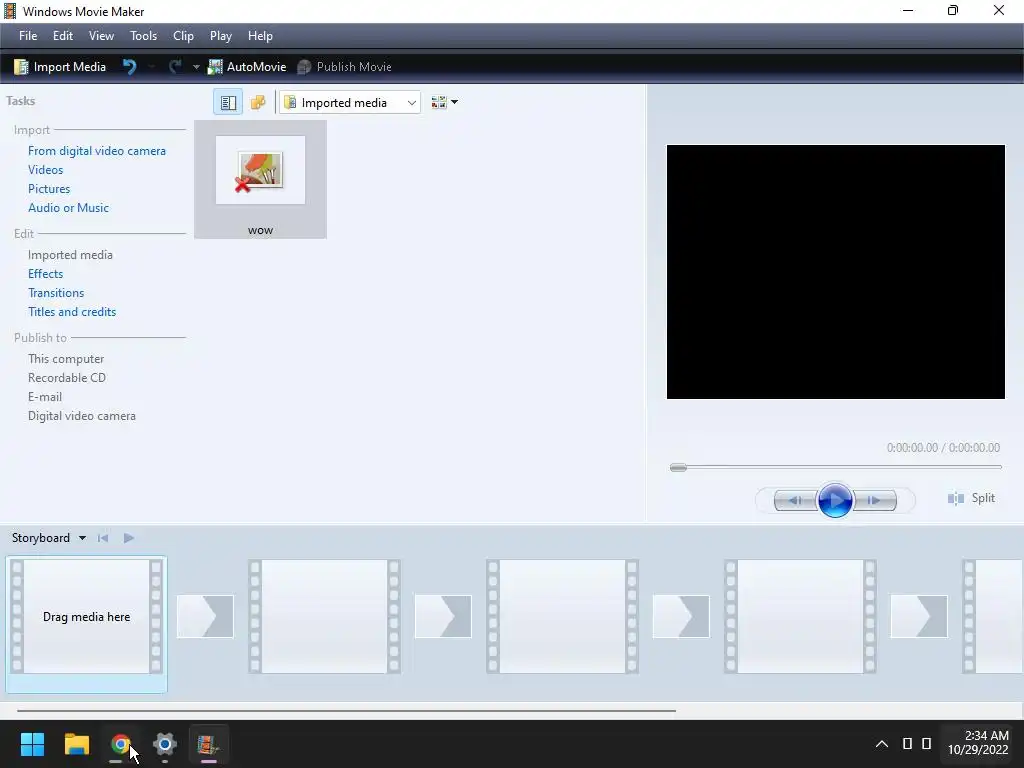Click the preview seek bar handle
This screenshot has height=768, width=1024.
[679, 468]
